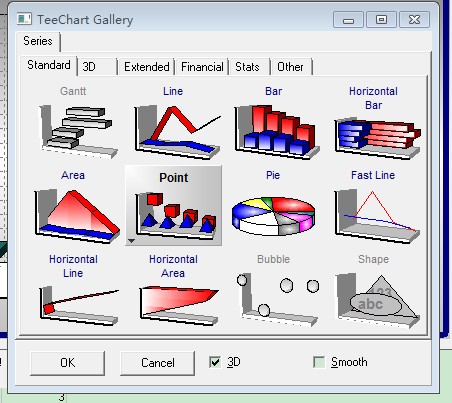The height and width of the screenshot is (403, 452).
Task: Uncheck the 3D checkbox
Action: (215, 362)
